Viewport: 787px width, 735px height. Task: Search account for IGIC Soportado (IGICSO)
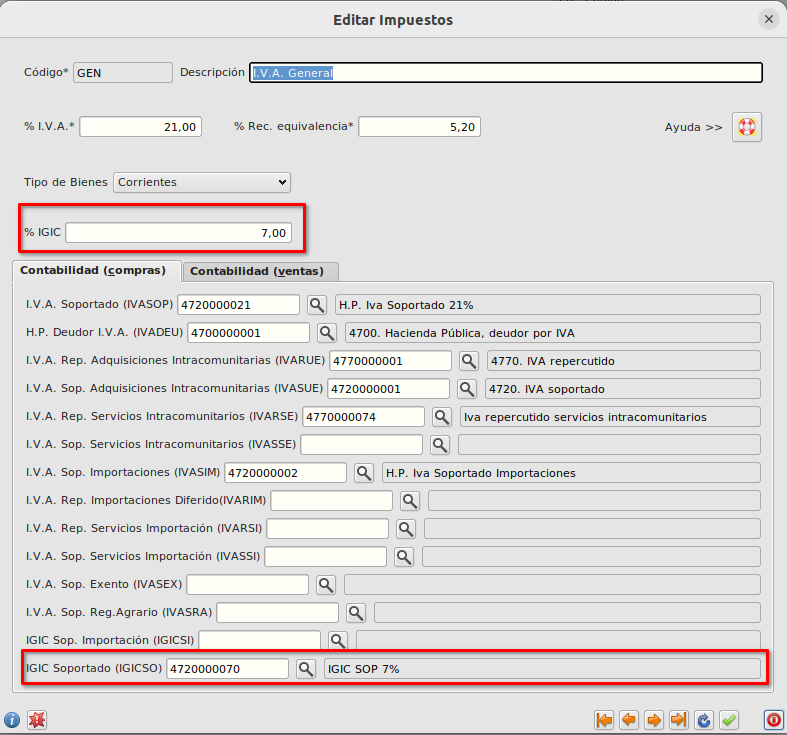pyautogui.click(x=306, y=669)
